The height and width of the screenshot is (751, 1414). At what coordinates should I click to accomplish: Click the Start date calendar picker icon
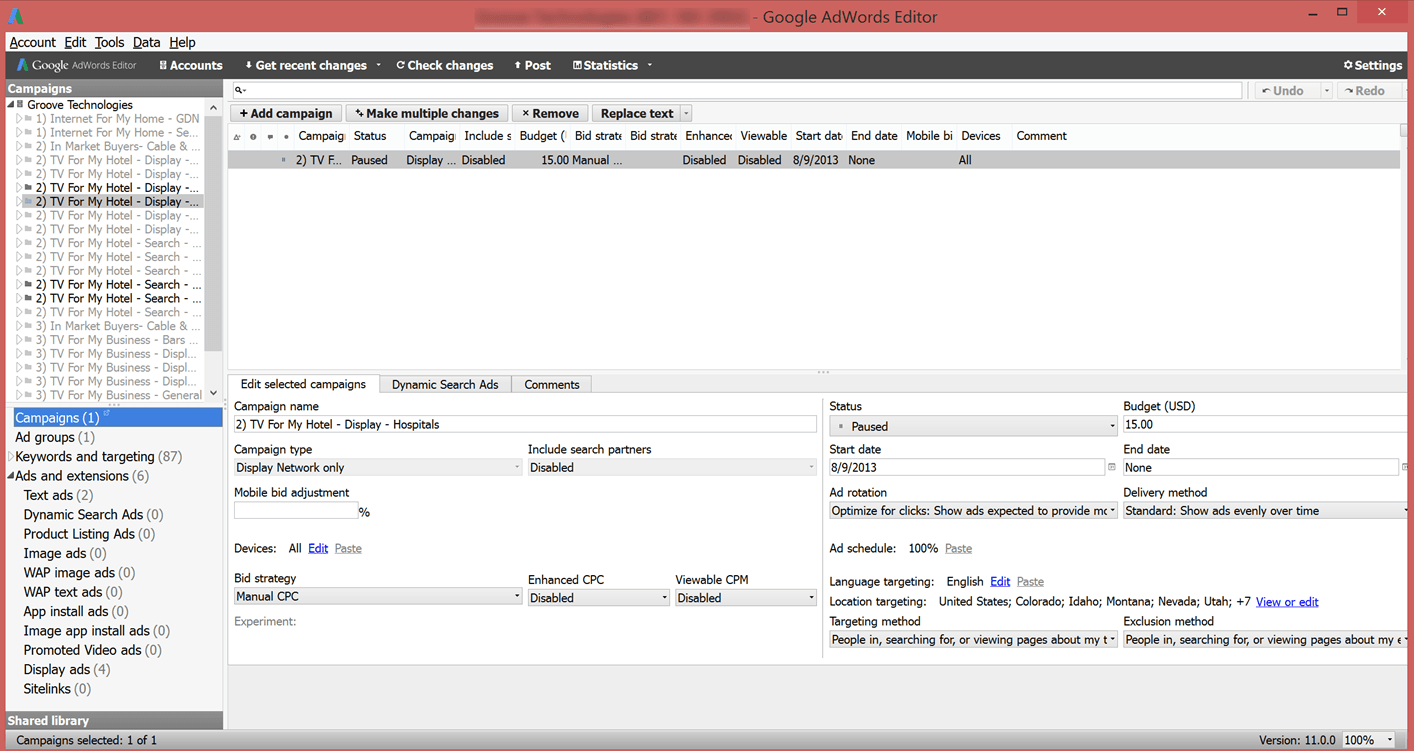tap(1112, 467)
